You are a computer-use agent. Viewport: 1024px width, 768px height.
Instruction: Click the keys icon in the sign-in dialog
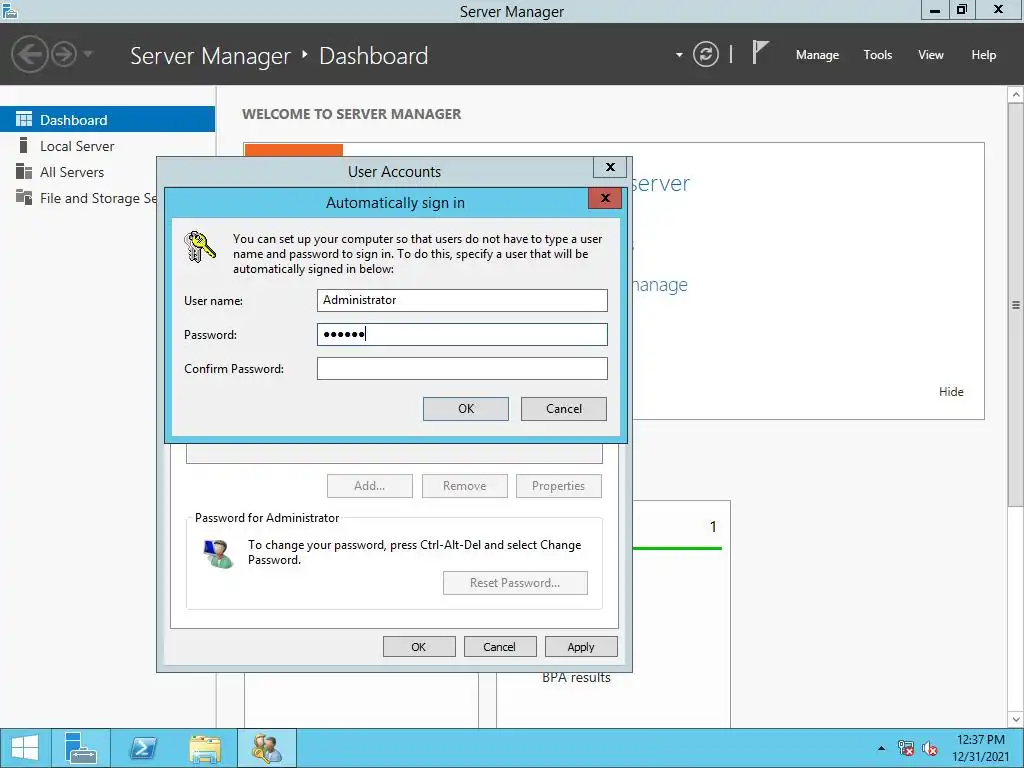click(200, 247)
